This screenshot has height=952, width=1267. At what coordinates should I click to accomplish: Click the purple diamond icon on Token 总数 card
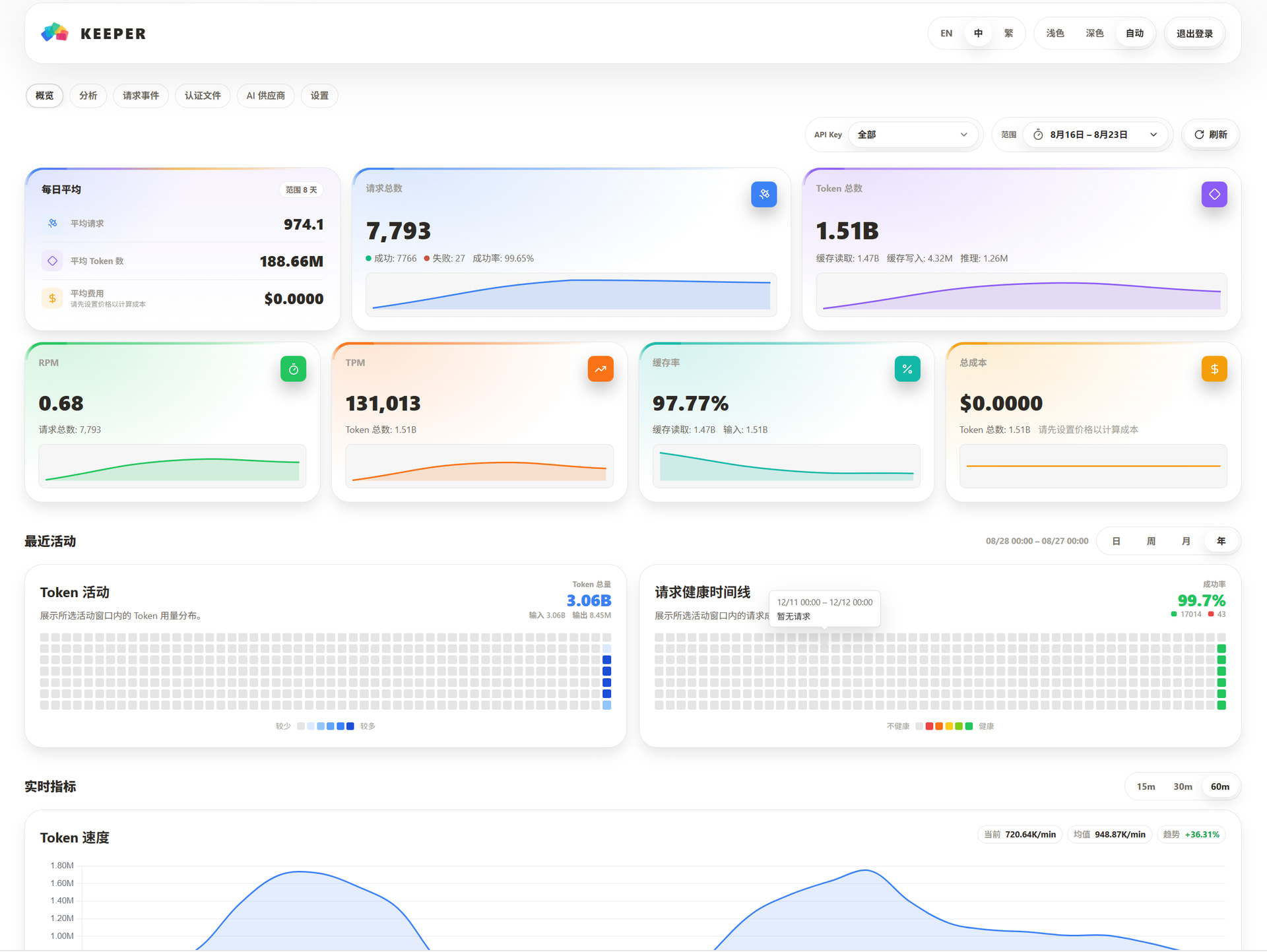pos(1214,194)
